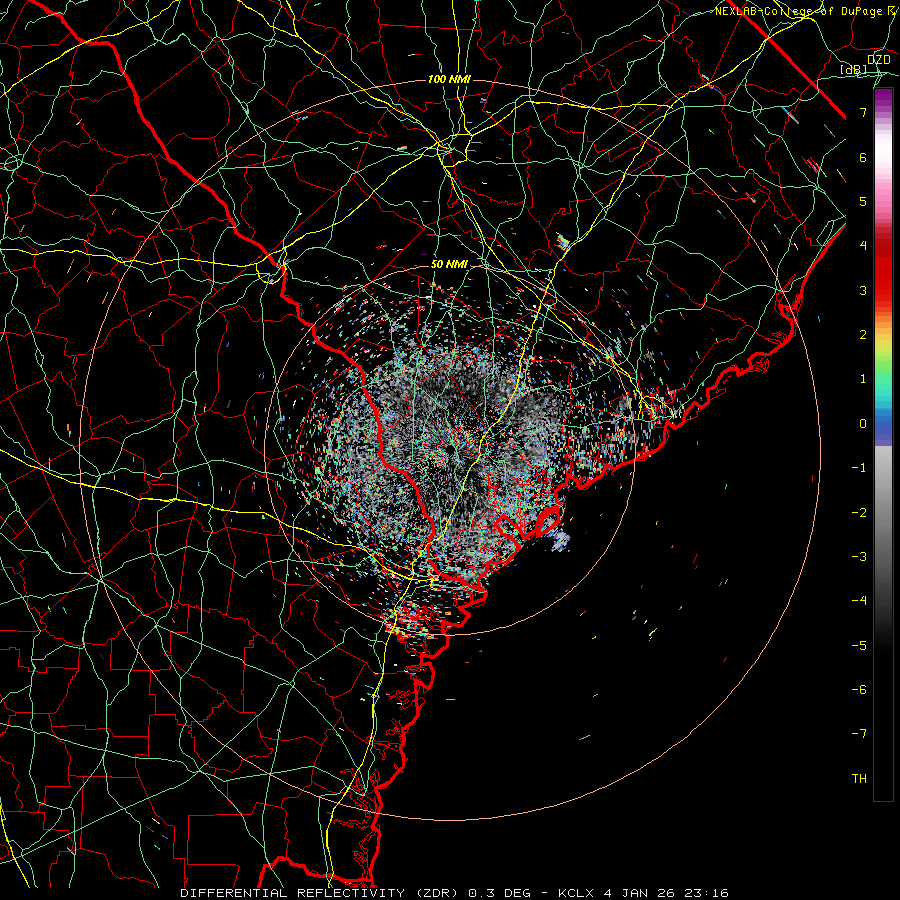900x900 pixels.
Task: Click the -7 dB scale value
Action: pos(859,734)
